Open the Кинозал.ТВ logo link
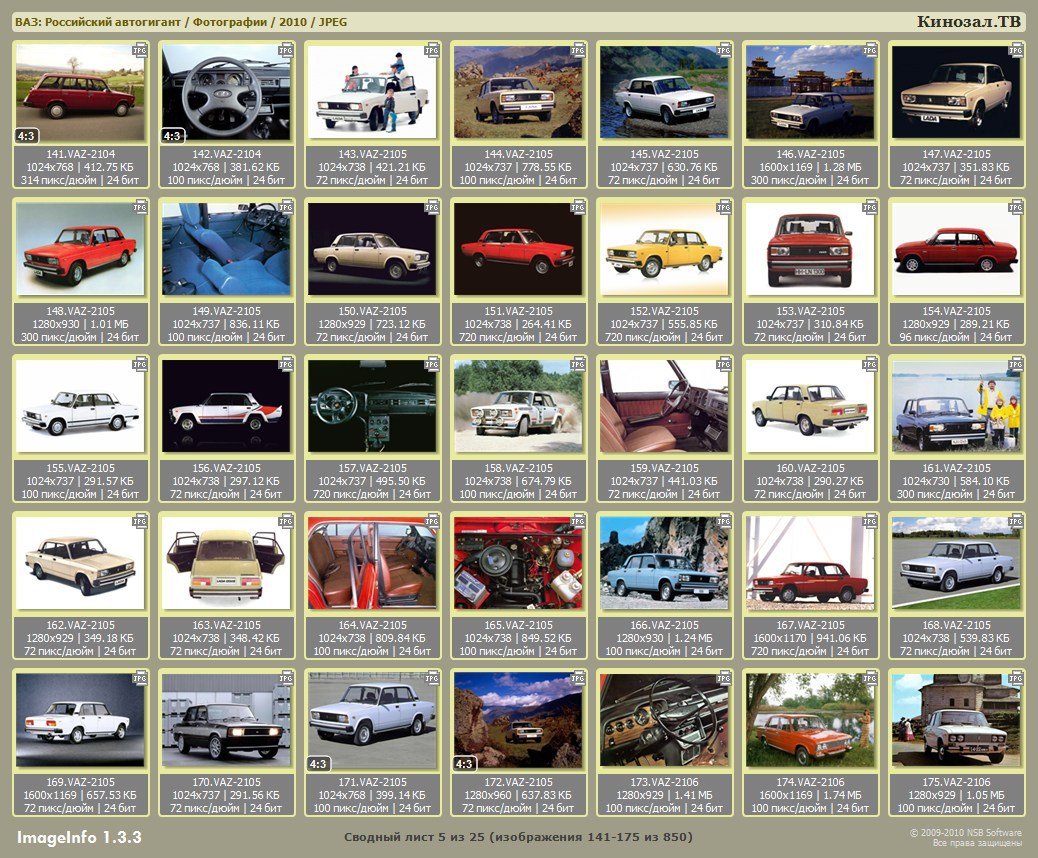Screen dimensions: 1038x858 click(969, 22)
